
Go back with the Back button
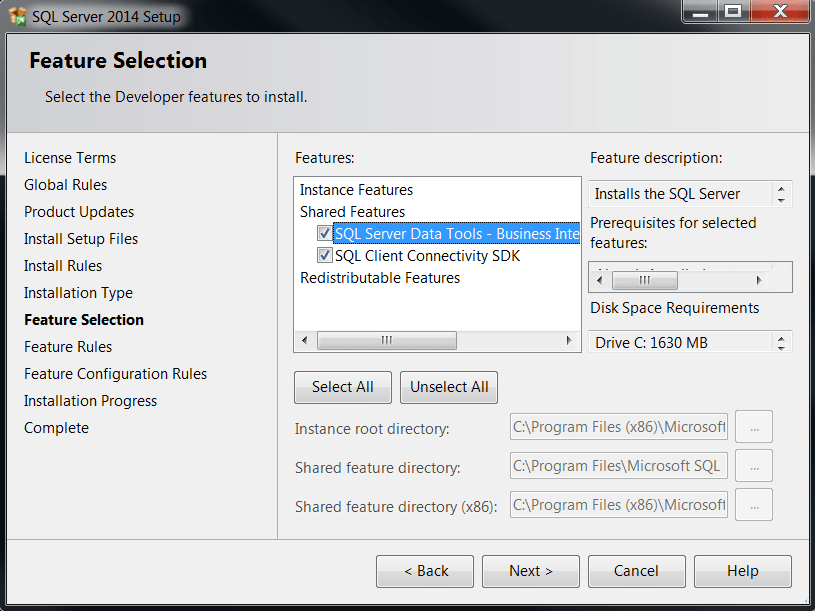click(x=425, y=571)
